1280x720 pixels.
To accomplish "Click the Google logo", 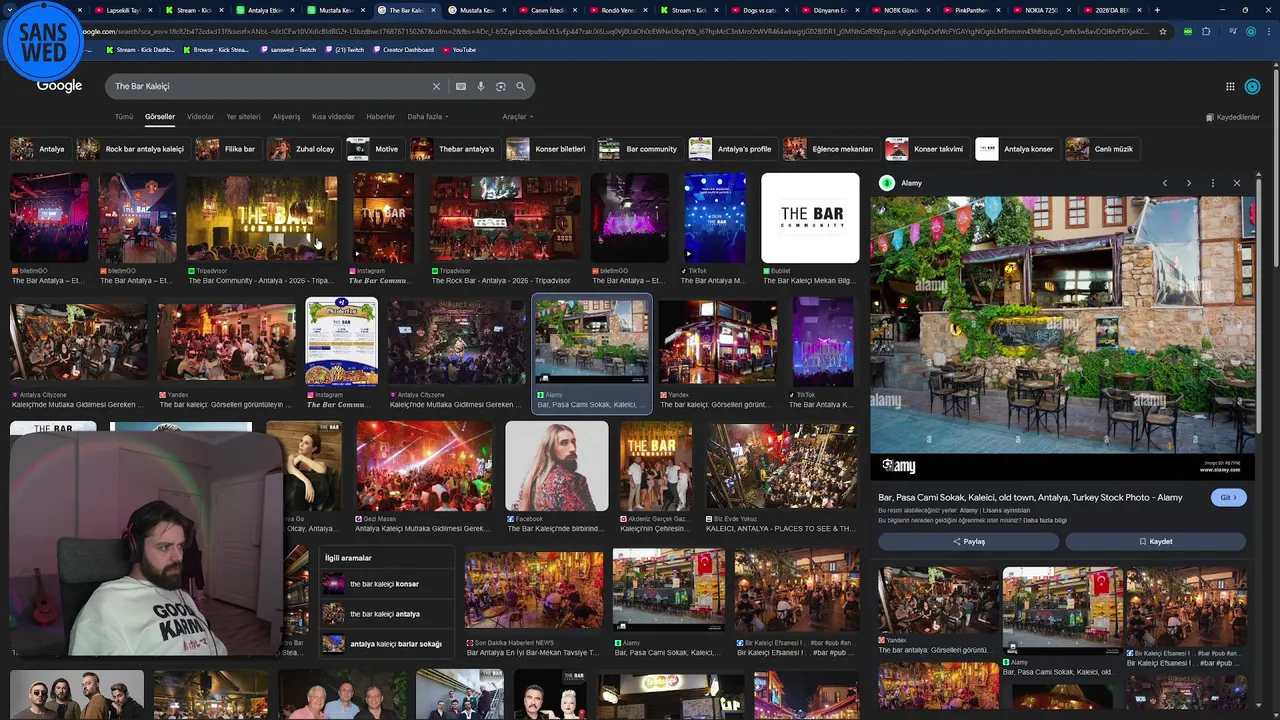I will point(59,86).
